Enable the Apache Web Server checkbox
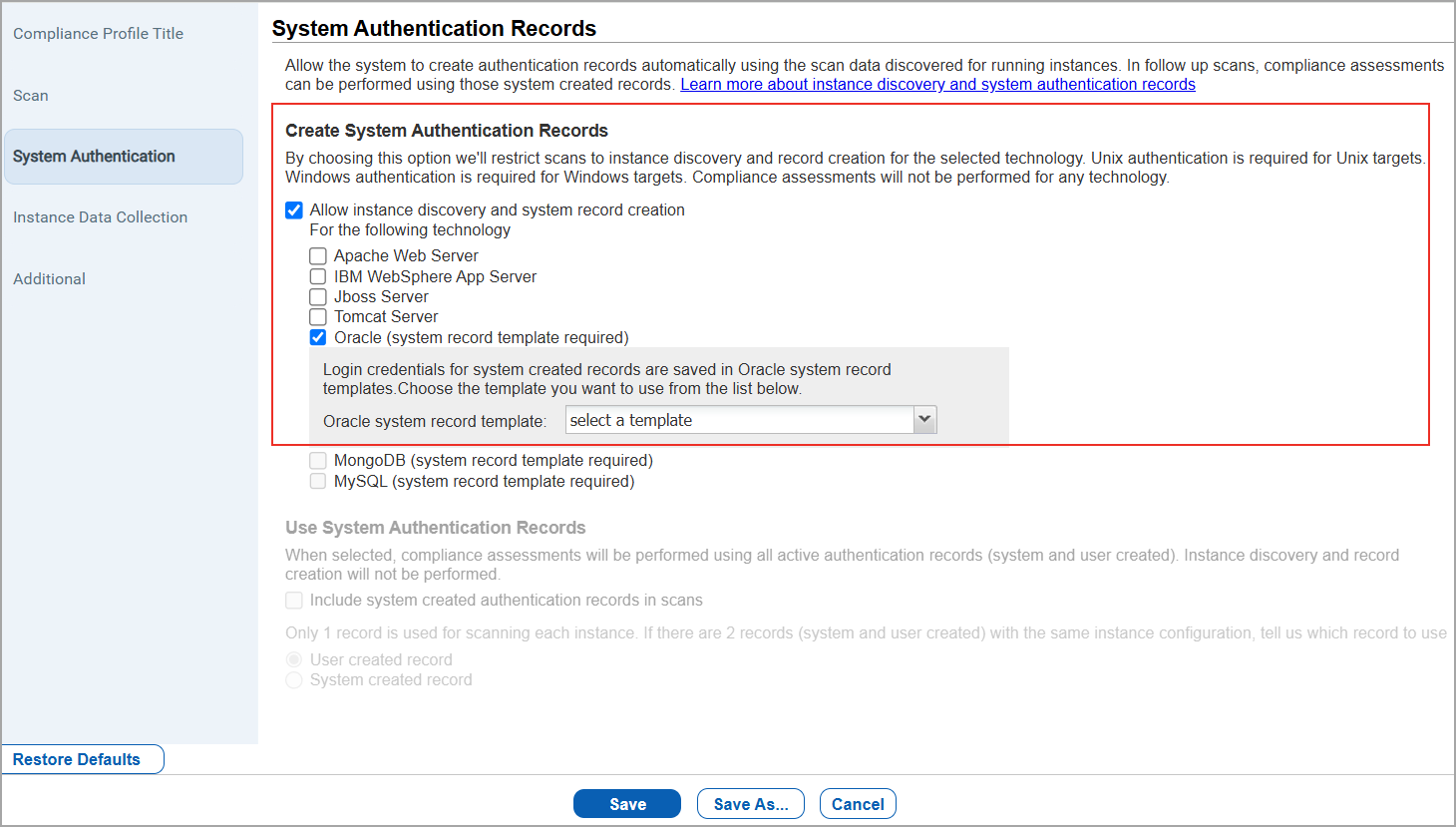Viewport: 1456px width, 827px height. [318, 255]
